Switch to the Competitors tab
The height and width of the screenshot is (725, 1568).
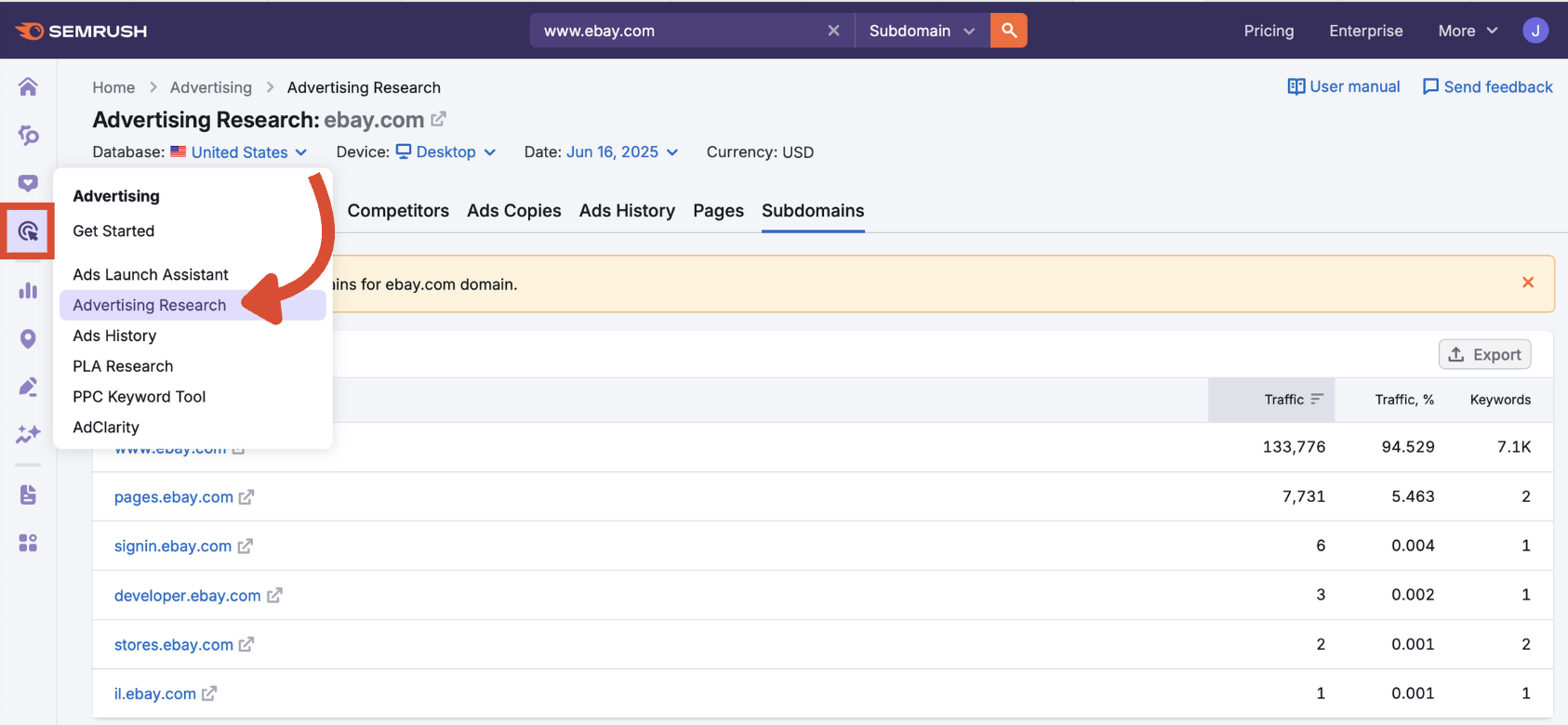[398, 211]
